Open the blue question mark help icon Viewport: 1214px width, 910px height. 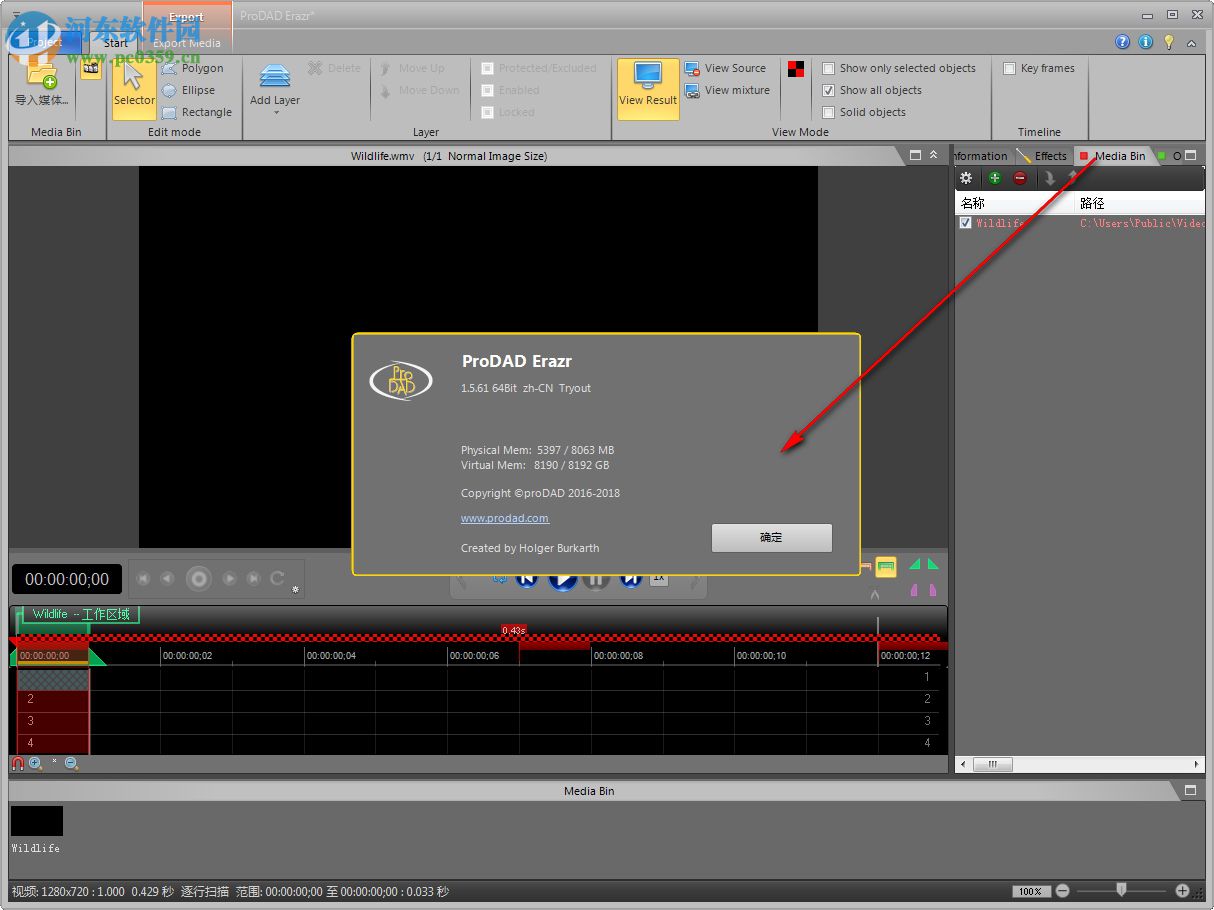coord(1122,42)
